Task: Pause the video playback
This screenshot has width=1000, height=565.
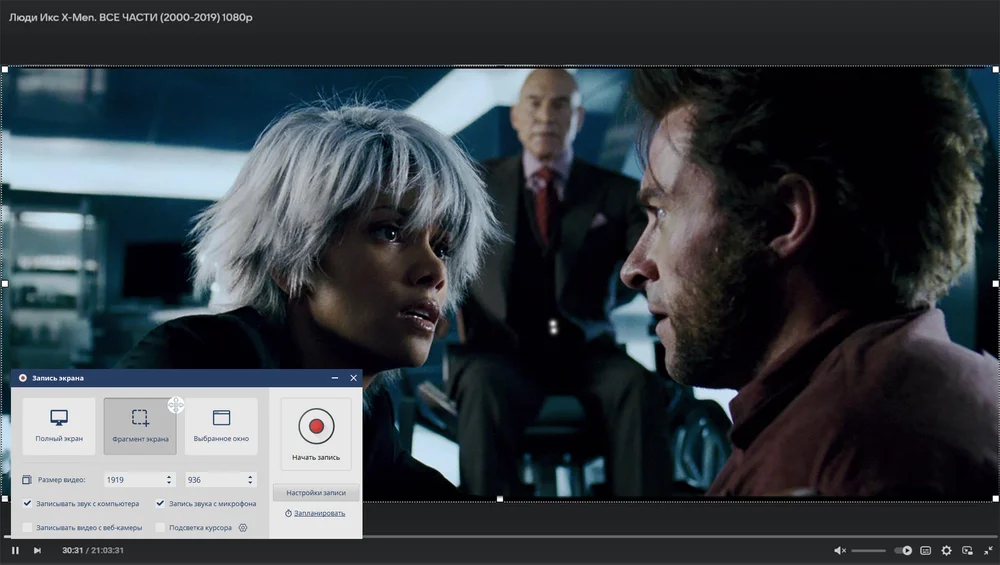Action: point(15,550)
